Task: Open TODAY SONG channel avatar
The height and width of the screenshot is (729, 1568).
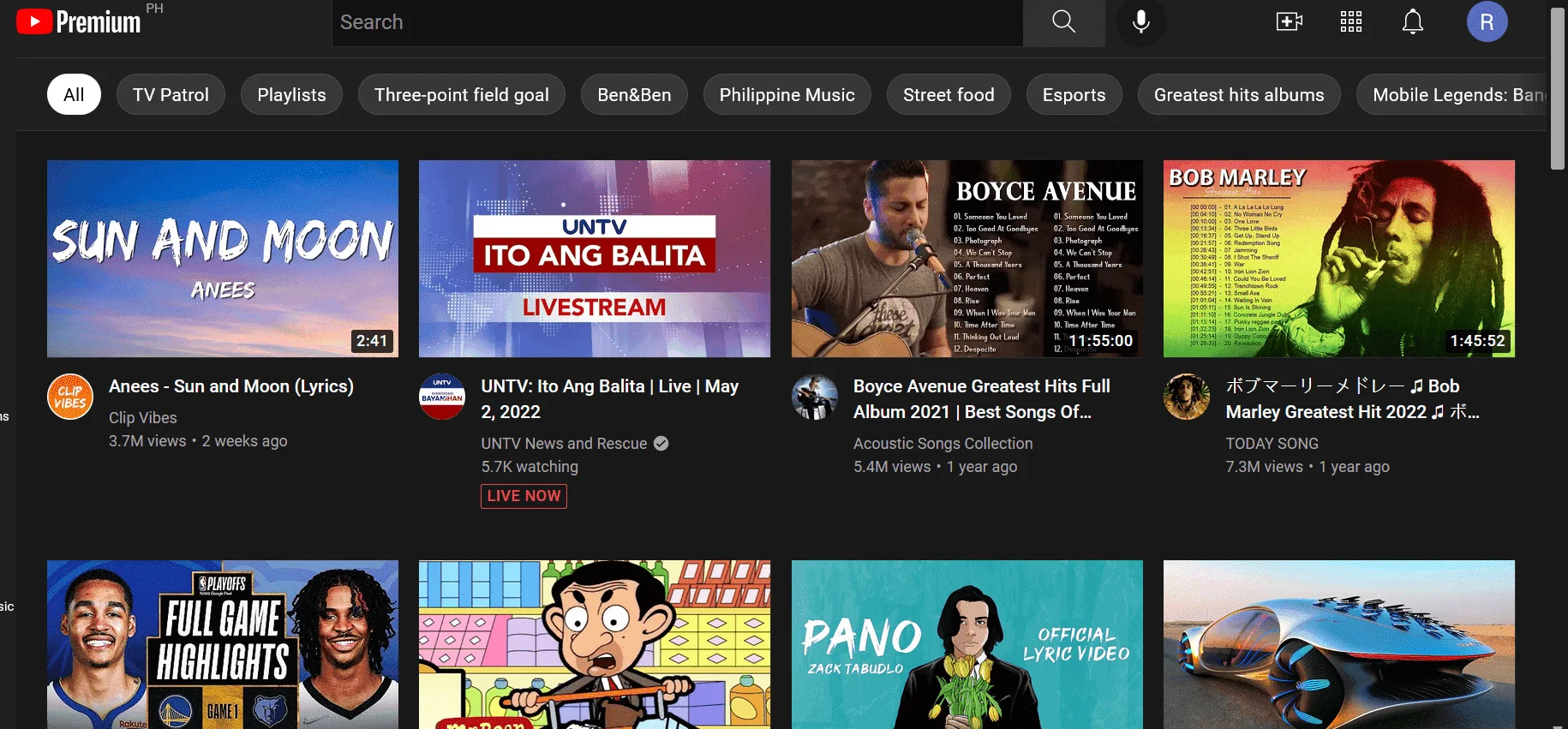Action: click(x=1187, y=397)
